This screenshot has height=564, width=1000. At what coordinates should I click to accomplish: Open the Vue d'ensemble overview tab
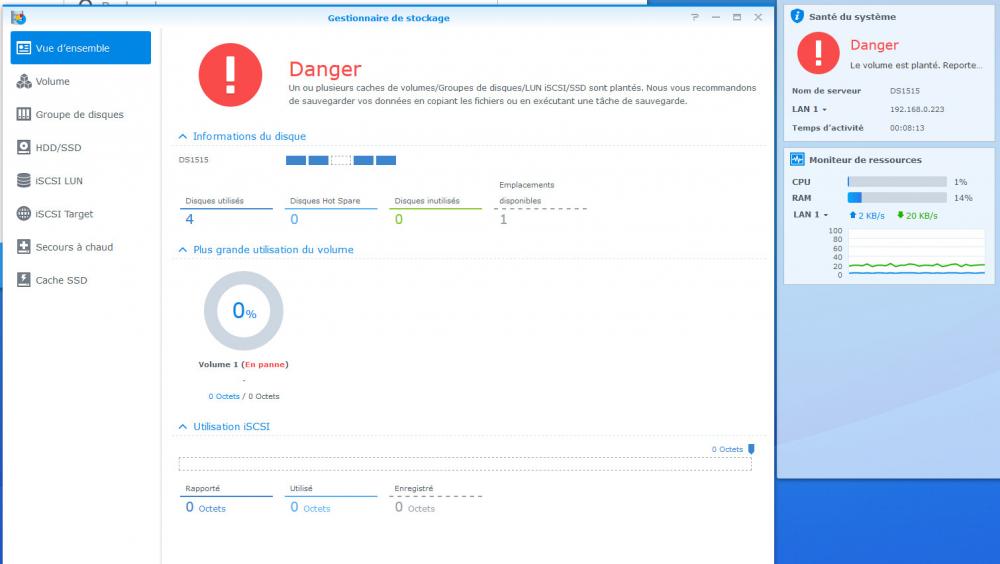point(80,48)
